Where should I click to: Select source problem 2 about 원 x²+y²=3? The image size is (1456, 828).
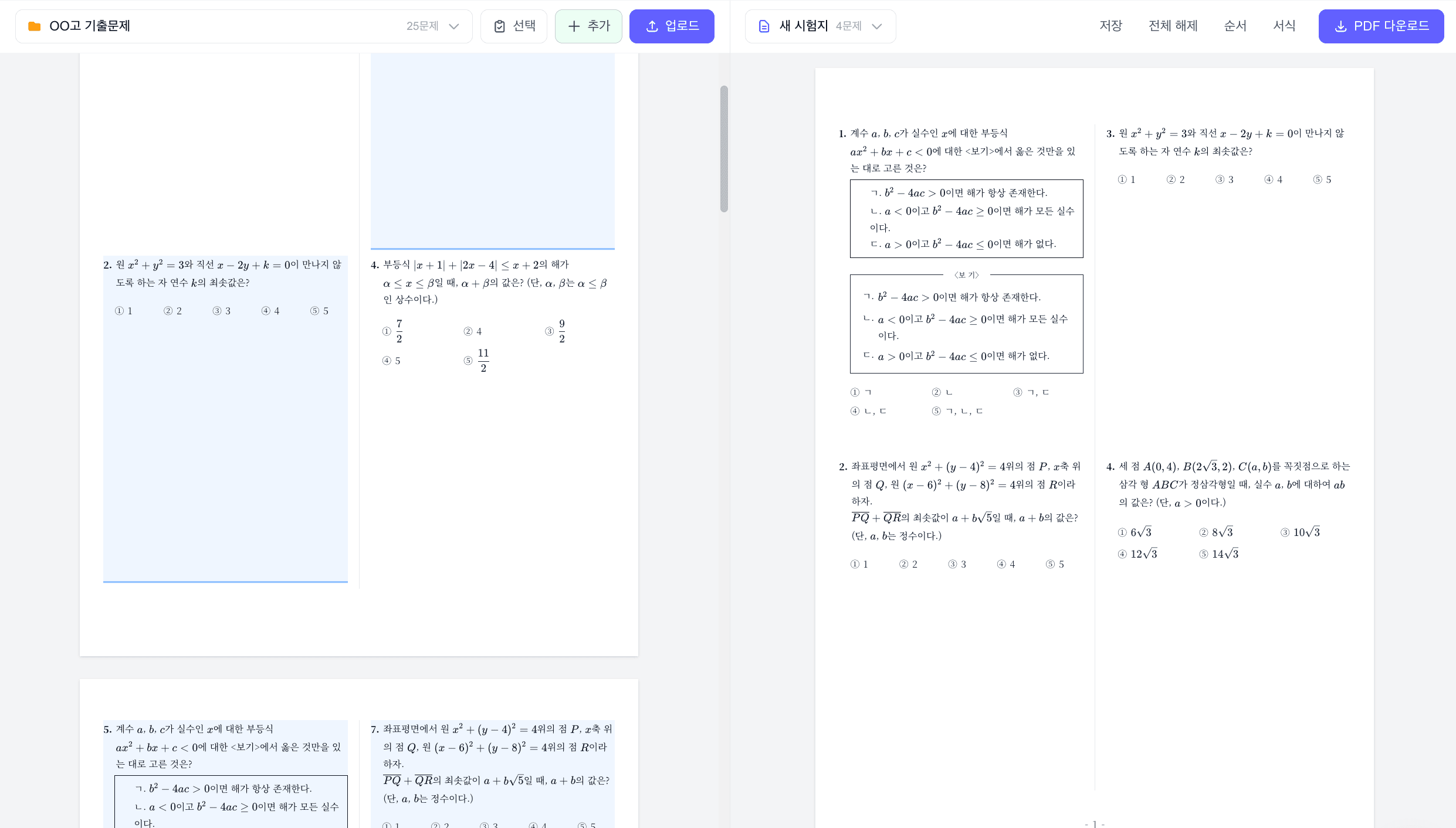pos(225,419)
